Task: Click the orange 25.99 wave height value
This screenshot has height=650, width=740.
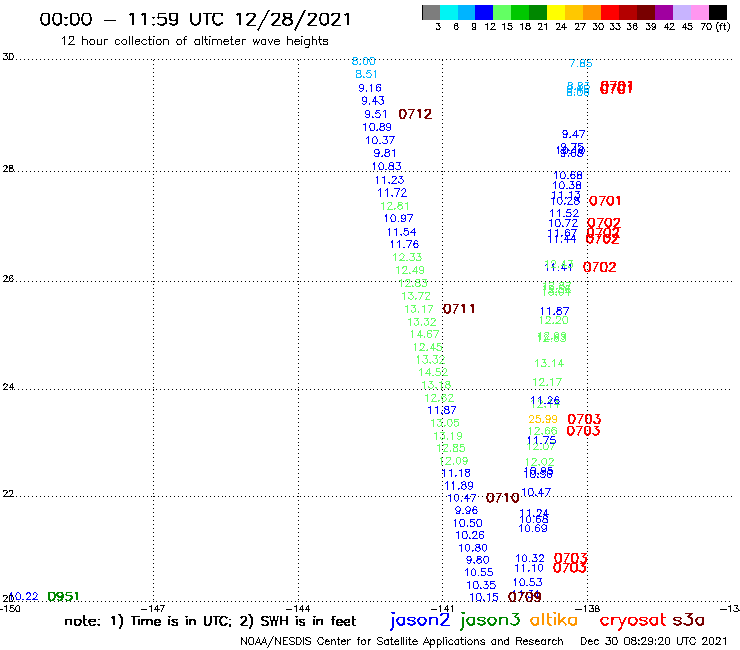Action: (543, 419)
